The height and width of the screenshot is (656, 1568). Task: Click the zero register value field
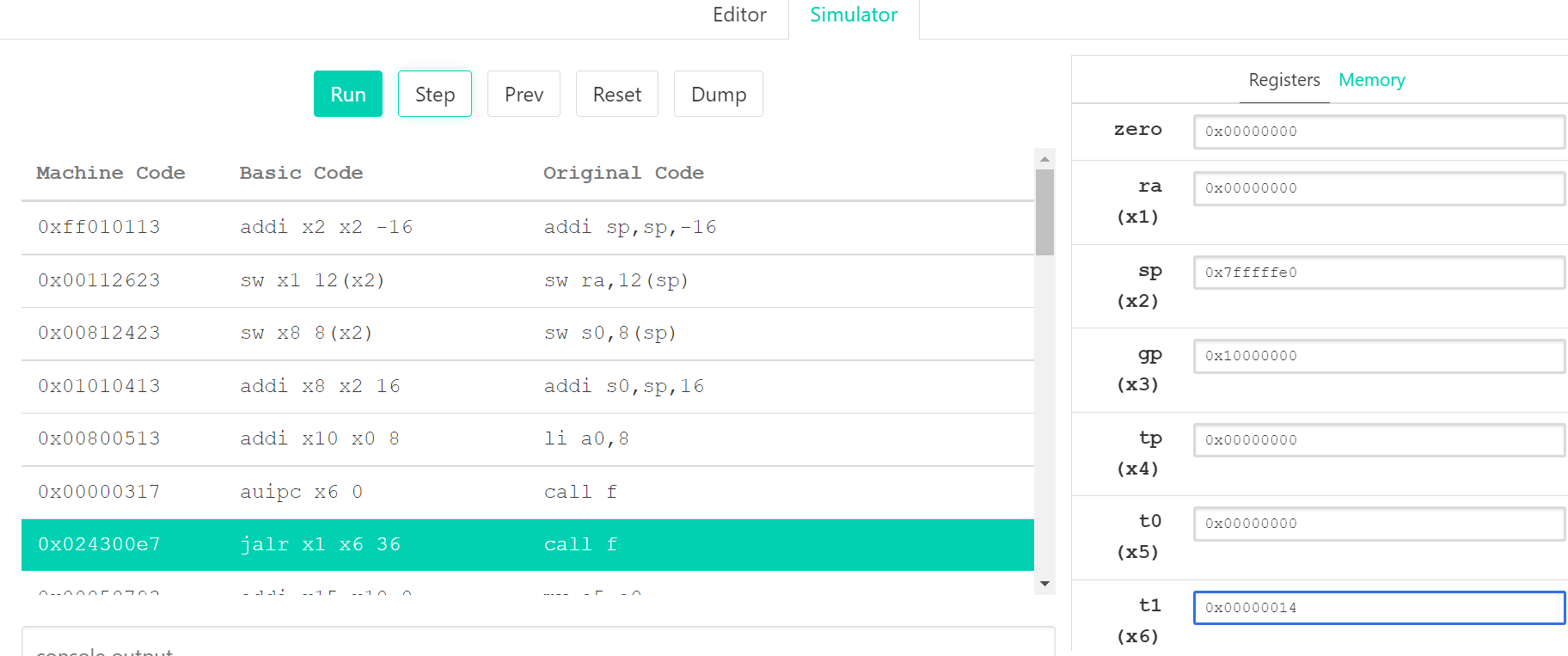click(1378, 132)
